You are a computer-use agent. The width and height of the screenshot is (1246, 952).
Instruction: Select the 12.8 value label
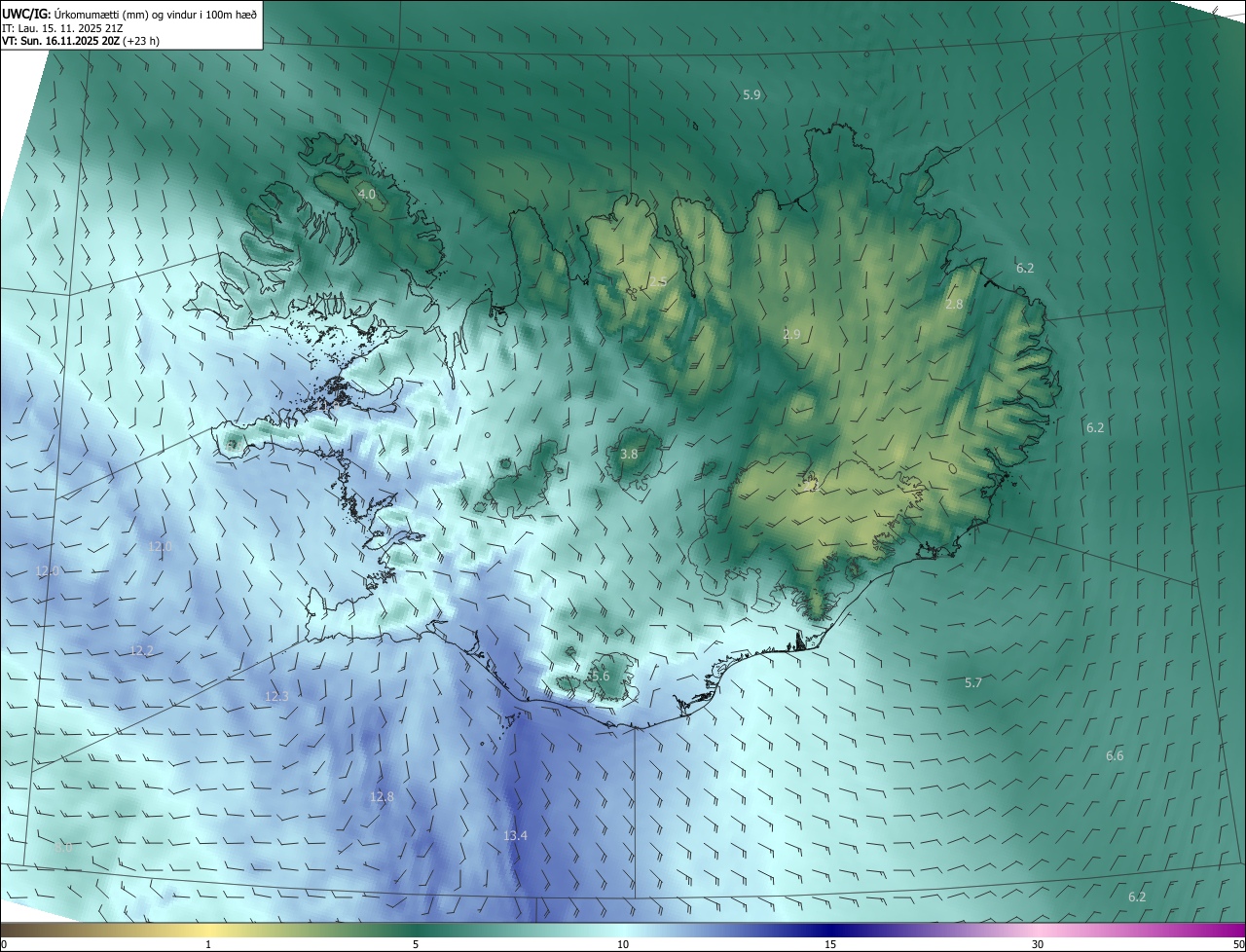tap(382, 797)
